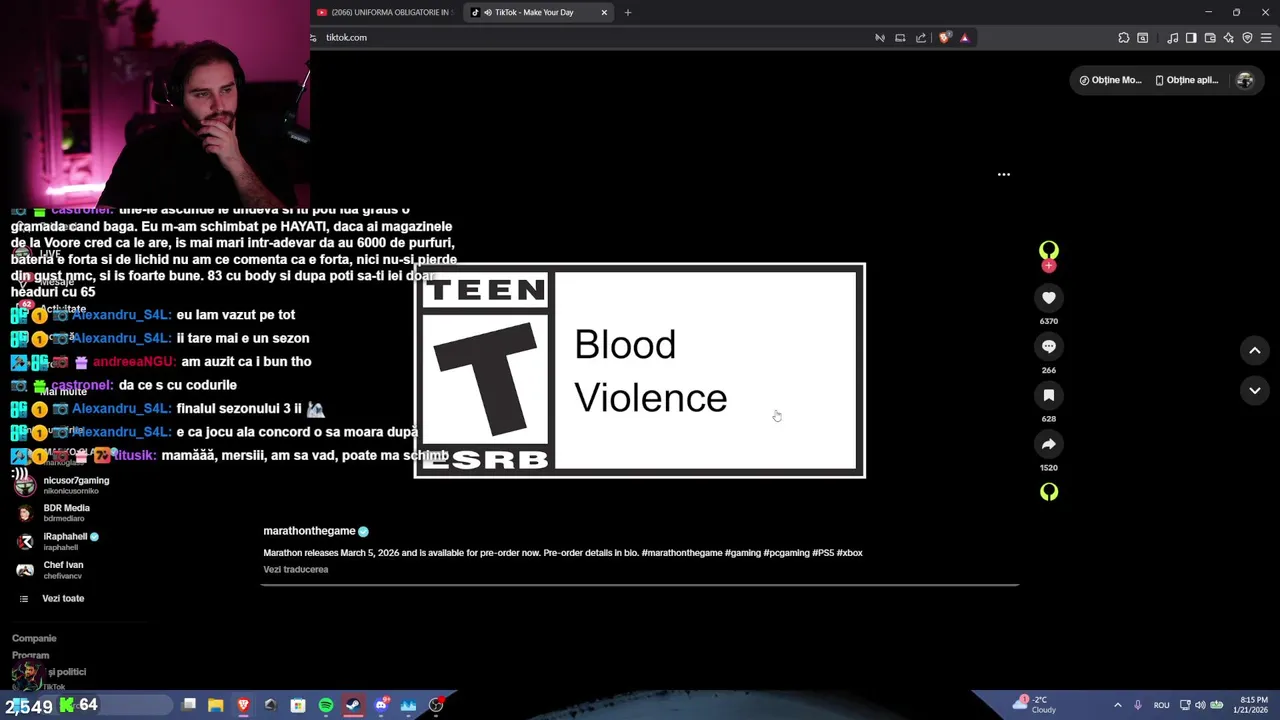Open the #pcgaming hashtag
Viewport: 1280px width, 720px height.
coord(786,553)
